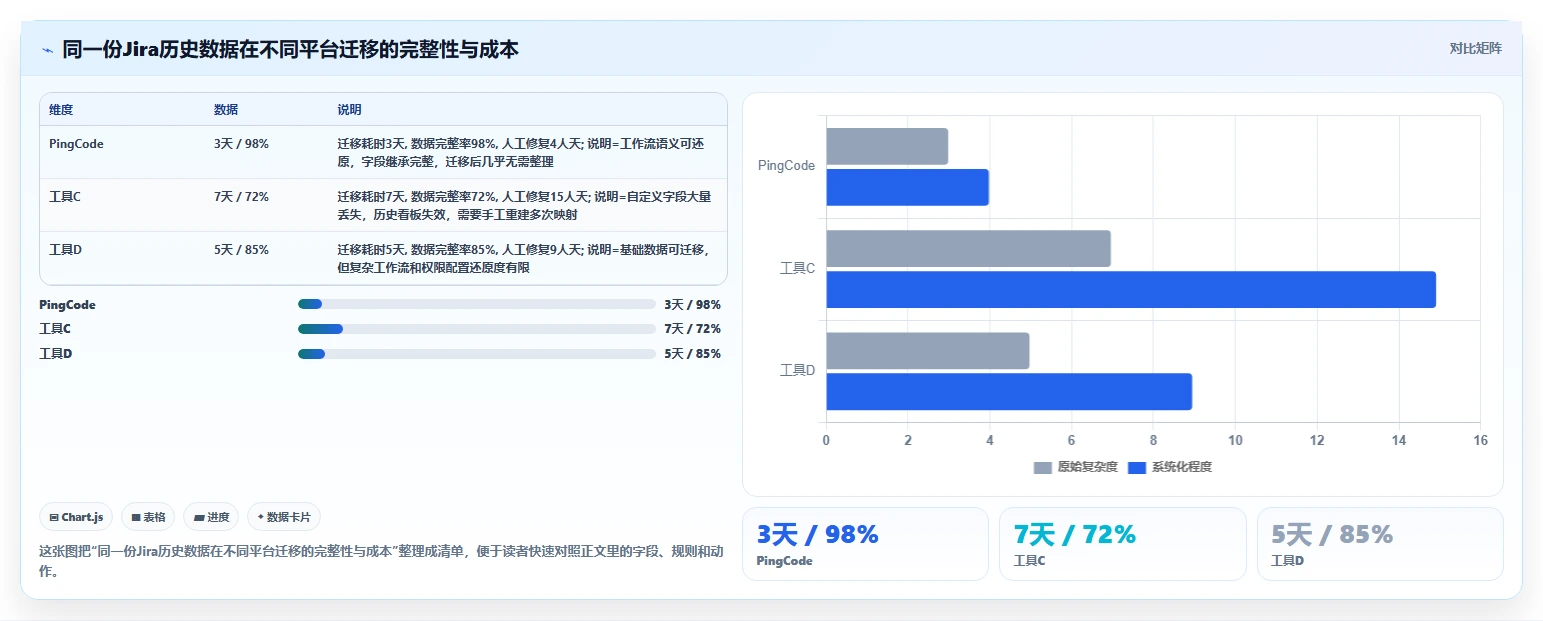
Task: Click the gray 工具D bar in the chart
Action: click(x=928, y=350)
